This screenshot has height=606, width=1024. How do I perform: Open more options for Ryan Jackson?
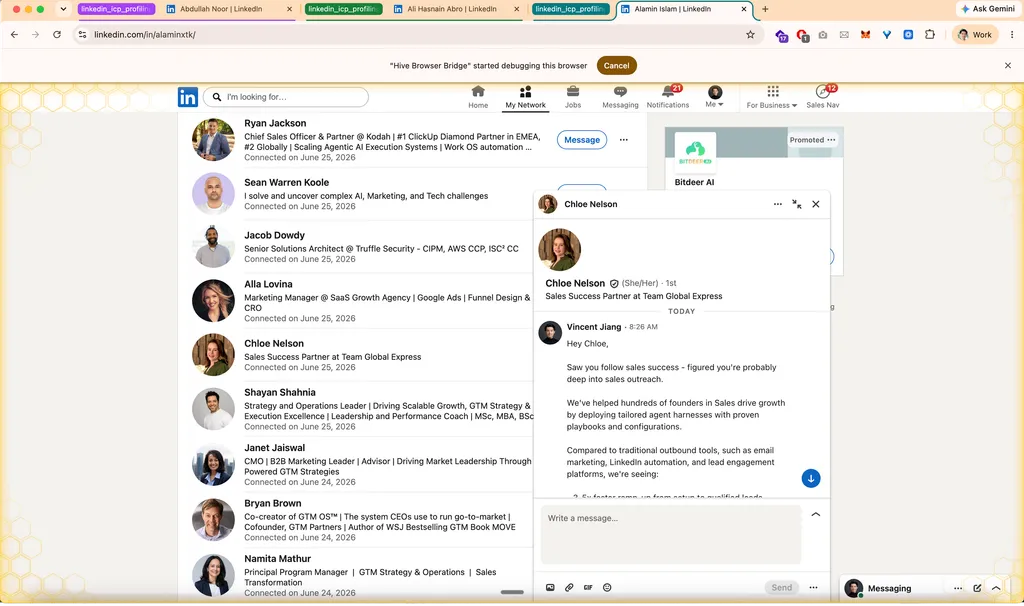(624, 140)
